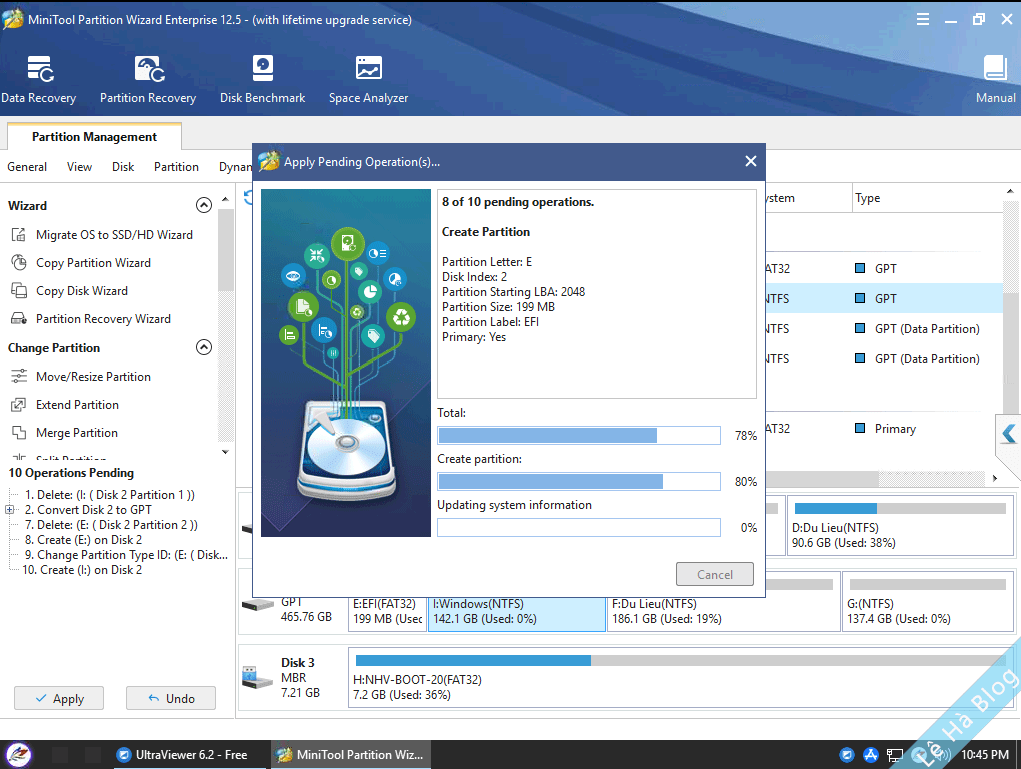Select the highlighted GPT row
The image size is (1021, 769).
(x=883, y=298)
